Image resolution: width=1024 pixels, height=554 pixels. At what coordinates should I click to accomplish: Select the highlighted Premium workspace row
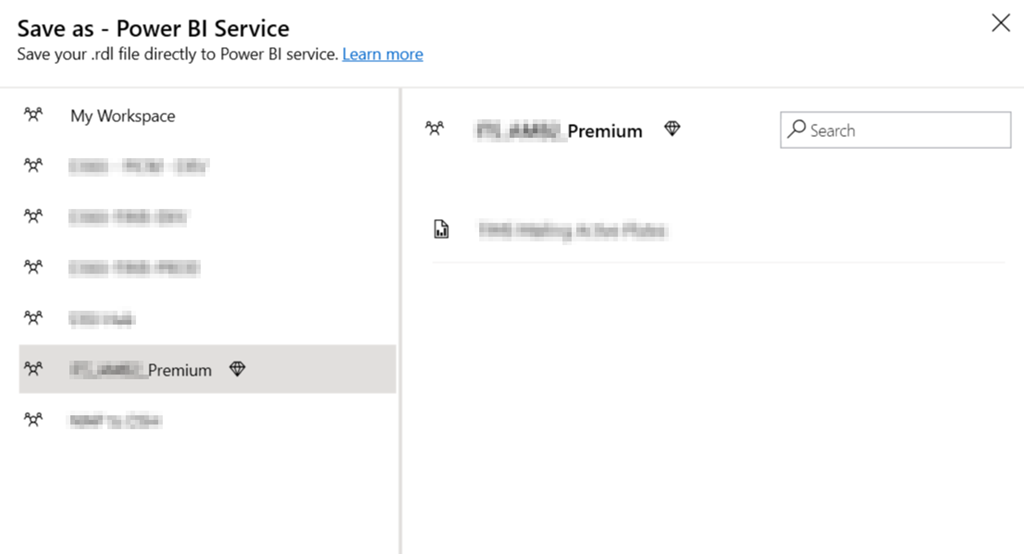[x=207, y=369]
